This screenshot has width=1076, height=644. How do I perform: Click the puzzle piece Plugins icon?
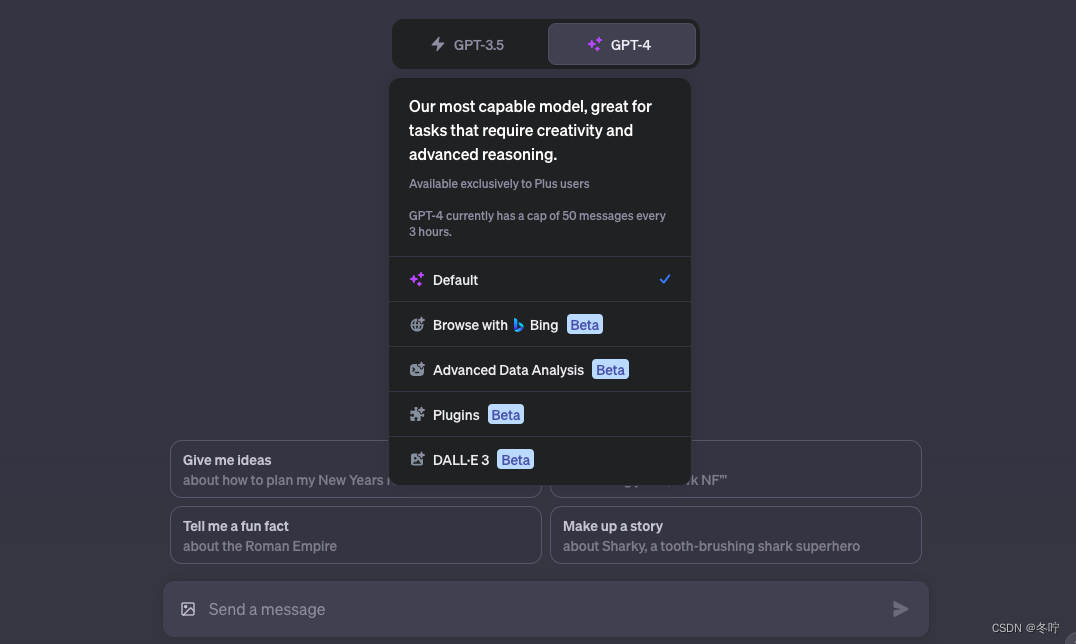417,414
